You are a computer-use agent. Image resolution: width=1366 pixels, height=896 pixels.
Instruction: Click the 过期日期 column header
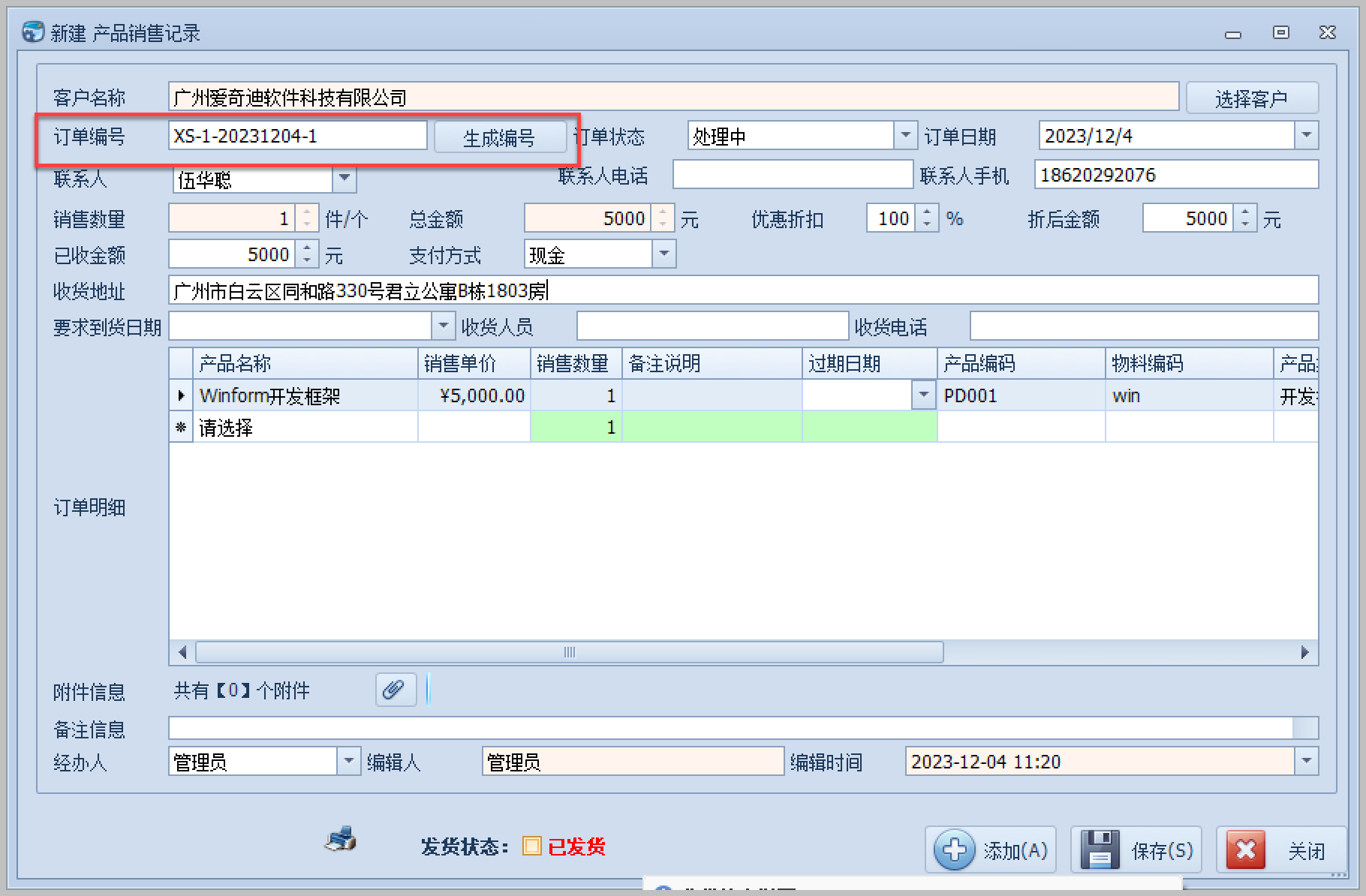tap(870, 363)
